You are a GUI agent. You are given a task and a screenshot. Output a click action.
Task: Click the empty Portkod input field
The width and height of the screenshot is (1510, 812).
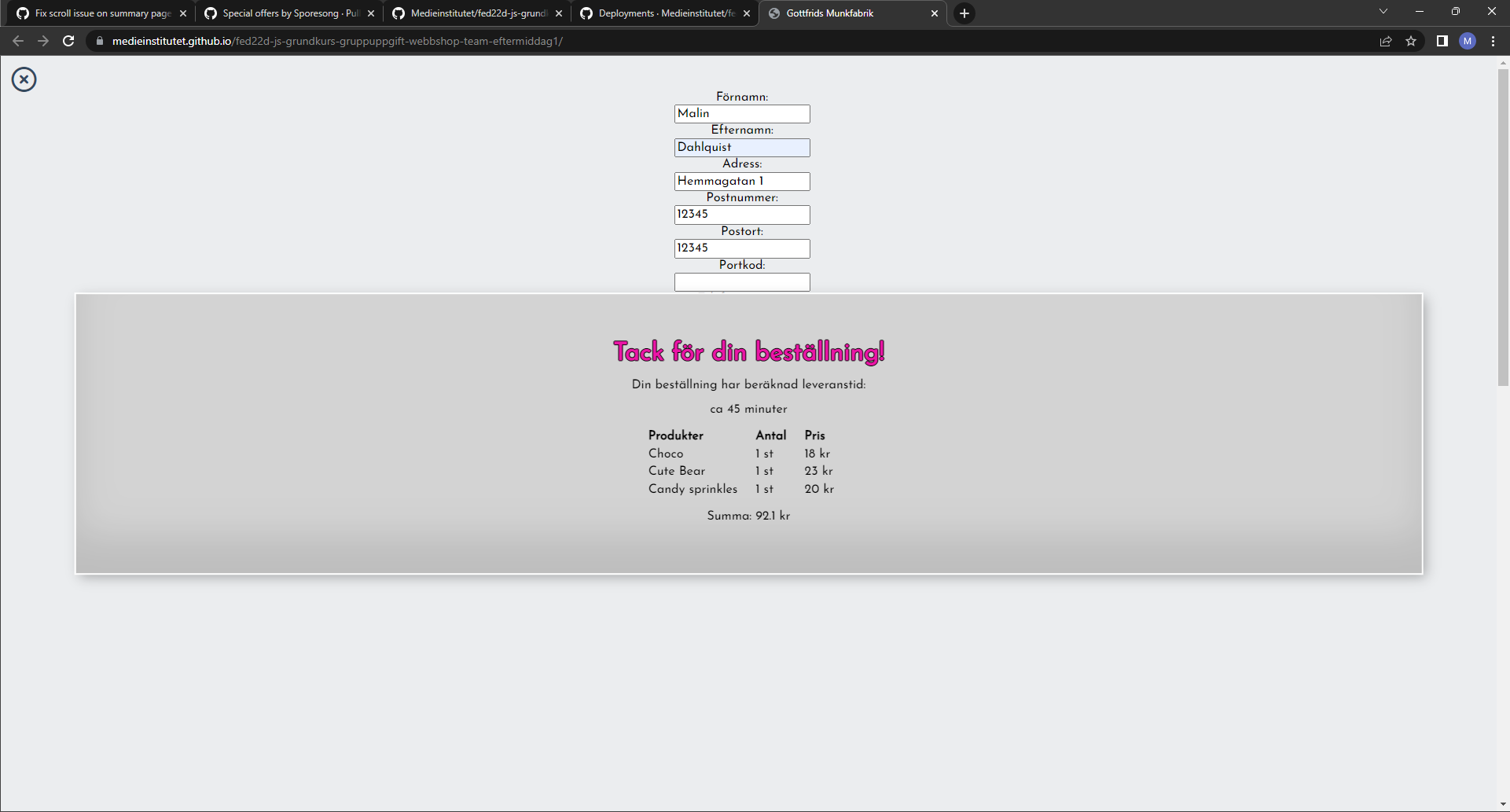(741, 282)
